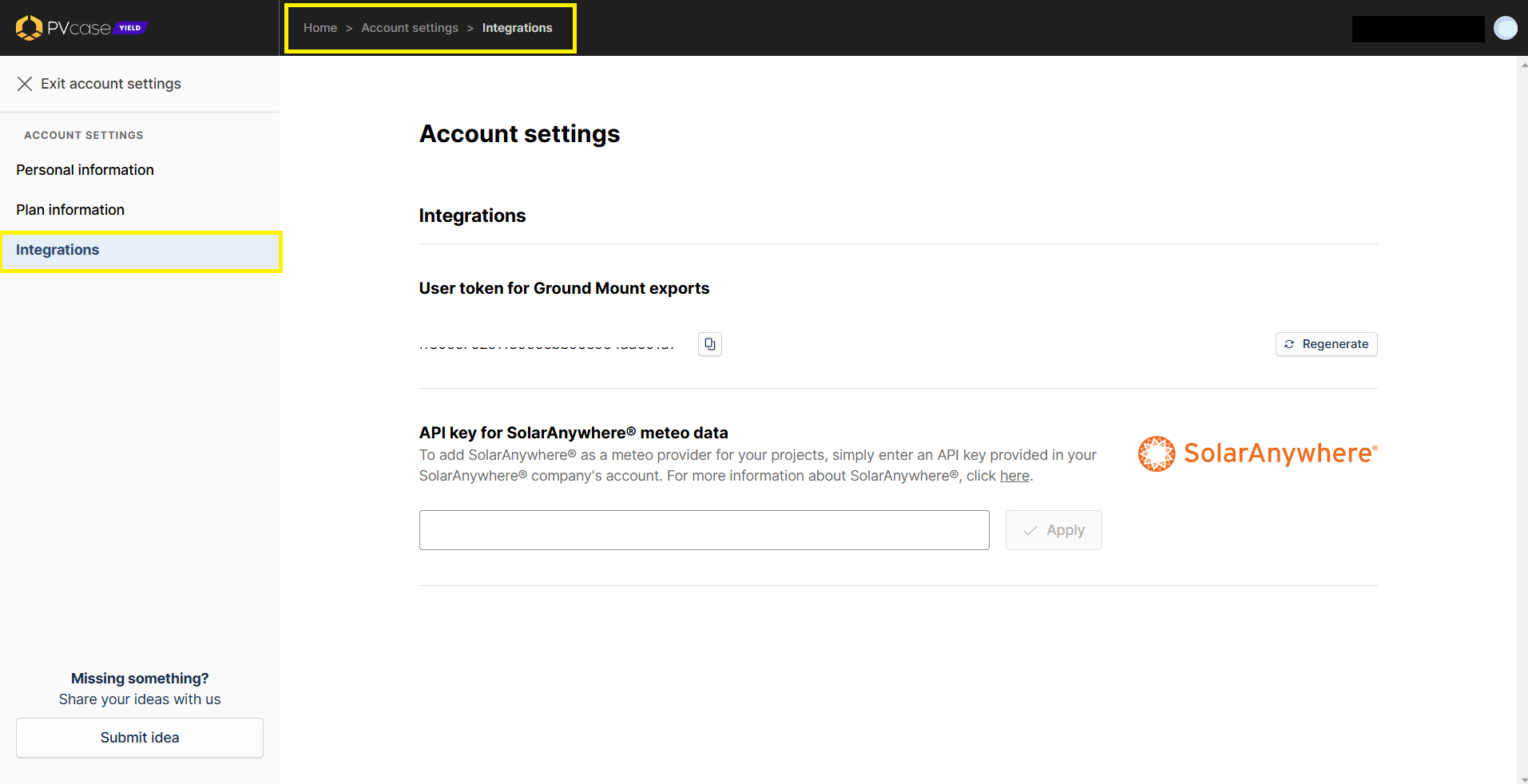Viewport: 1528px width, 784px height.
Task: Click the Integrations section heading
Action: click(x=472, y=216)
